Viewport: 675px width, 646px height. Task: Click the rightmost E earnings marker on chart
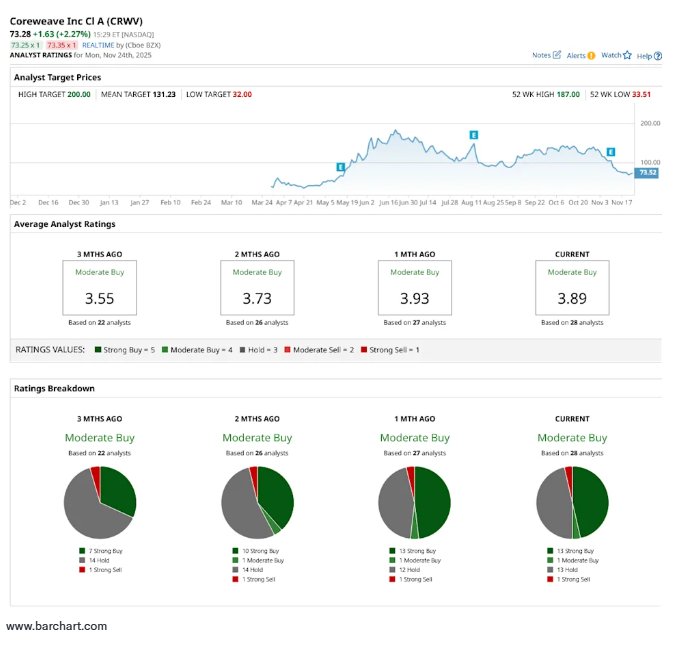point(611,152)
